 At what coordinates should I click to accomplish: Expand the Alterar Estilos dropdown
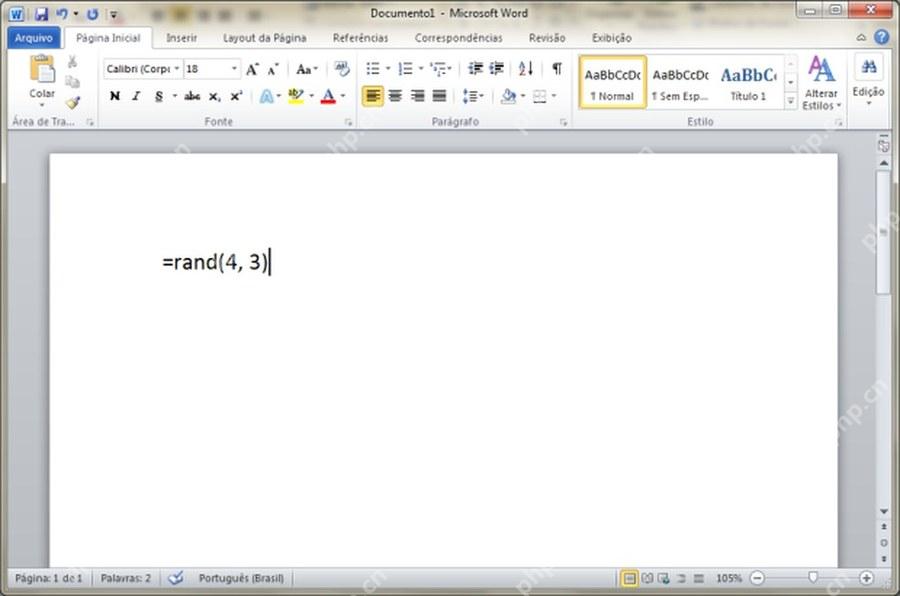(821, 83)
